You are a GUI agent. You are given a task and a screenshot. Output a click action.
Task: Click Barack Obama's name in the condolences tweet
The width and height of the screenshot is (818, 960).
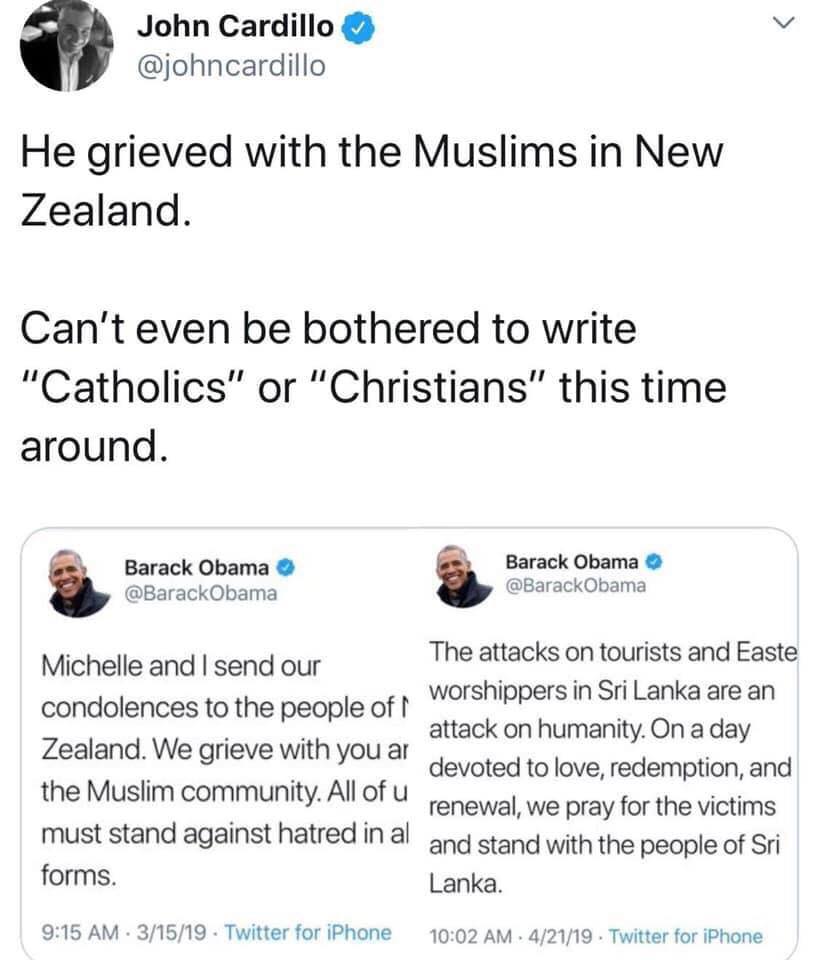(196, 568)
